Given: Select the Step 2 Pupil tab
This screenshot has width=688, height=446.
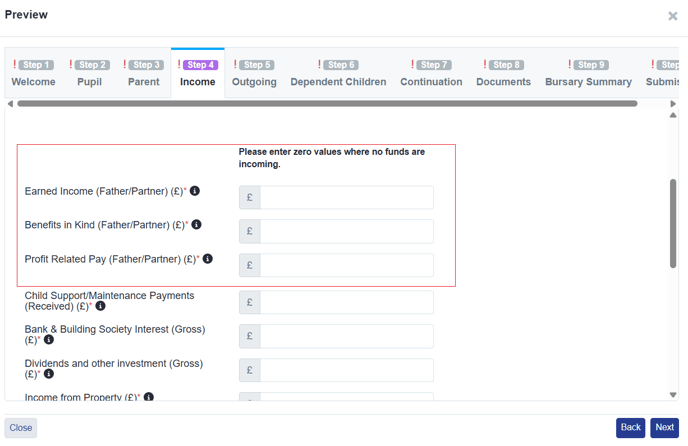Looking at the screenshot, I should coord(89,74).
